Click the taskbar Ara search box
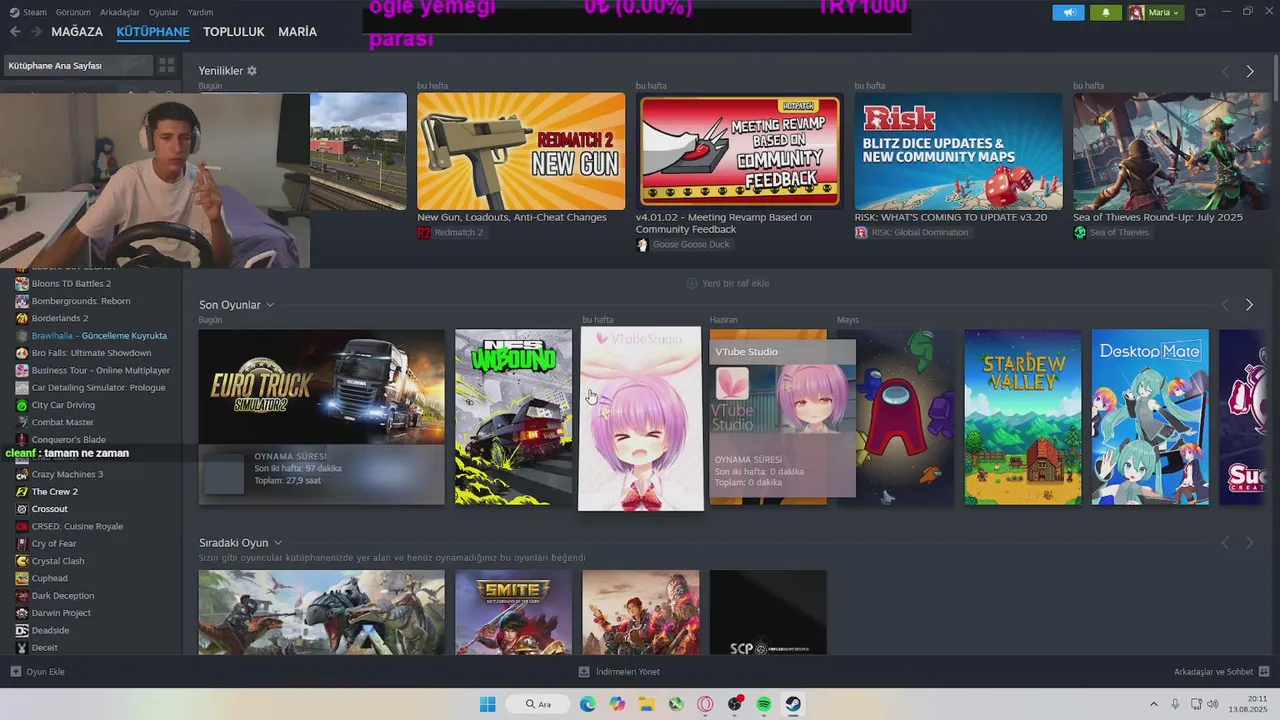 [x=538, y=704]
